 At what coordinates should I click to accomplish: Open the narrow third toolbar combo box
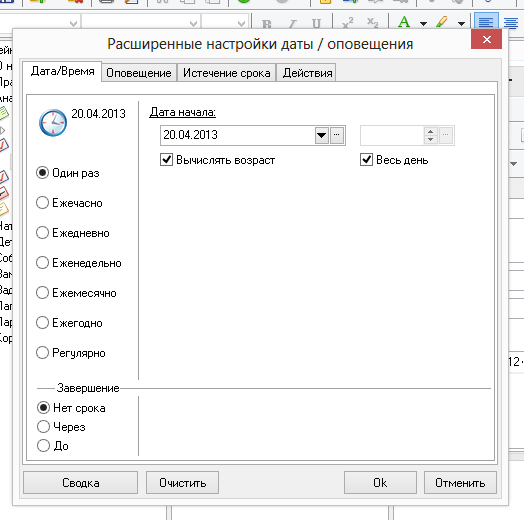225,23
